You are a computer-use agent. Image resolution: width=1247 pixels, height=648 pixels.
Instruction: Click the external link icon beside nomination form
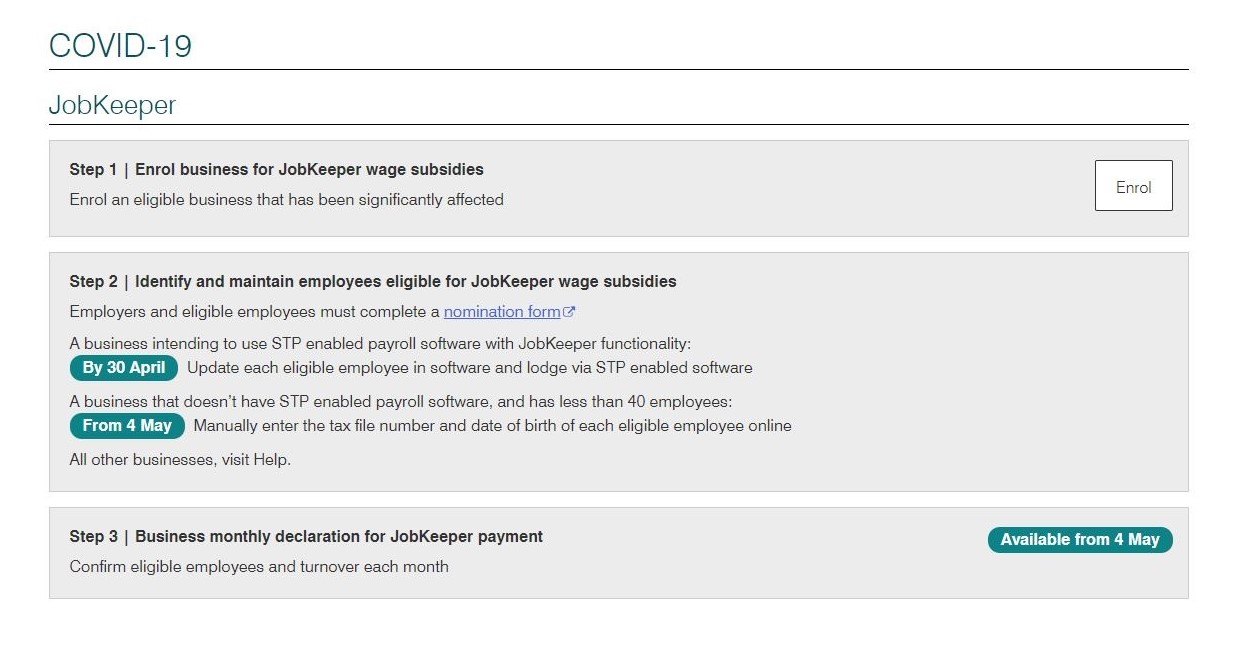click(569, 312)
